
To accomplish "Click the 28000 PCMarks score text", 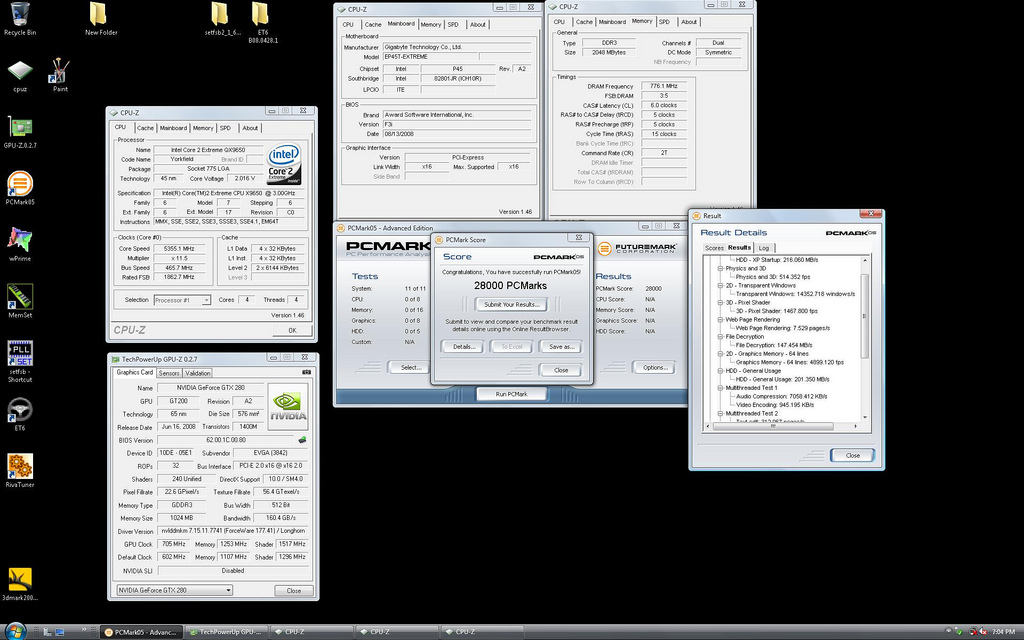I will click(511, 285).
